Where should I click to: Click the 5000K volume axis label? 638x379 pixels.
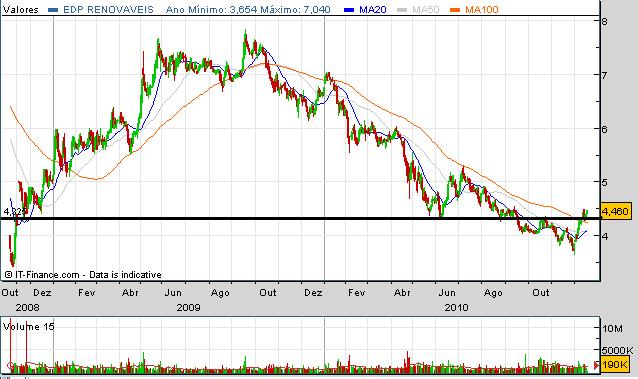click(x=618, y=350)
